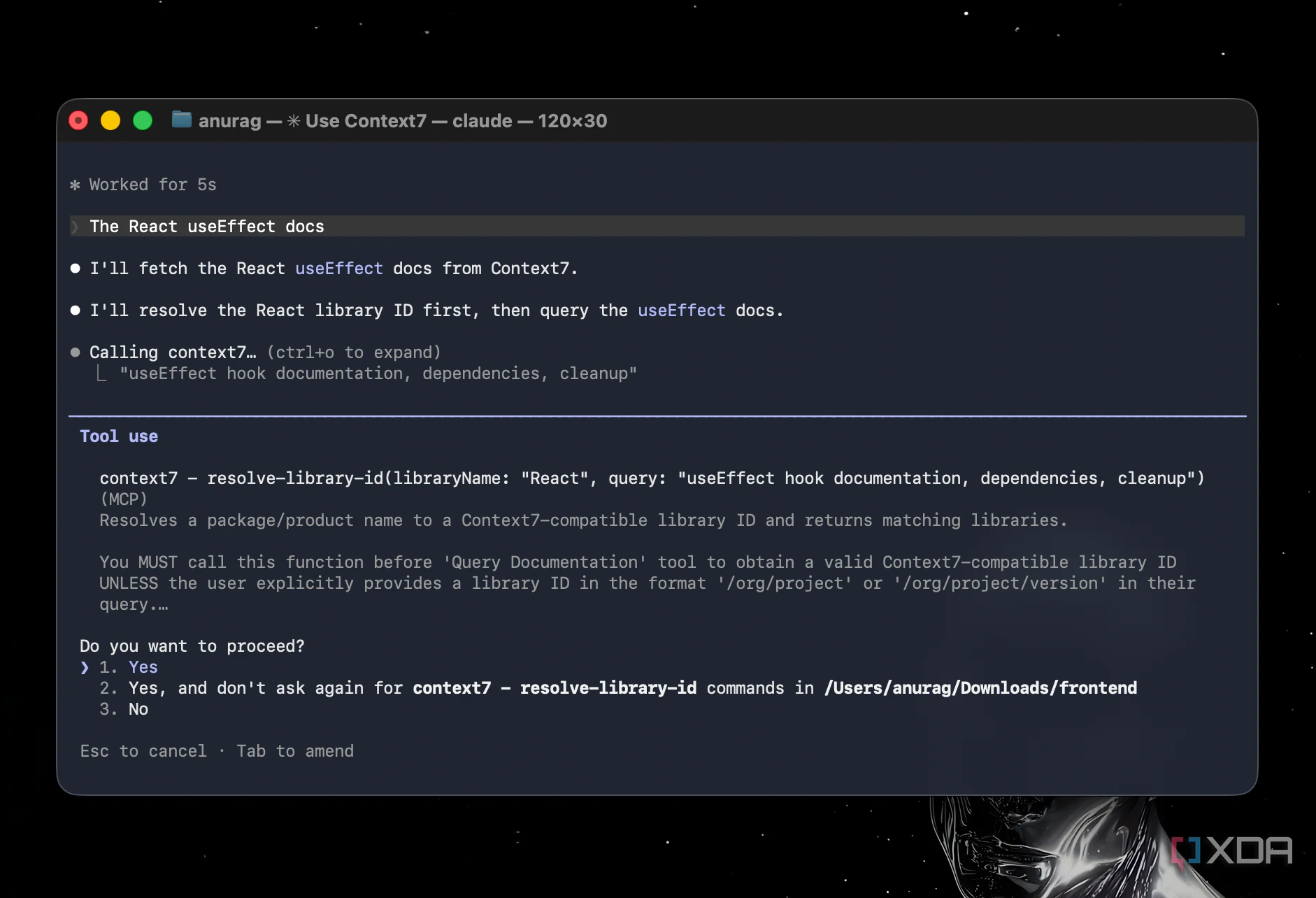Image resolution: width=1316 pixels, height=898 pixels.
Task: Click the Tool use heading
Action: (x=119, y=436)
